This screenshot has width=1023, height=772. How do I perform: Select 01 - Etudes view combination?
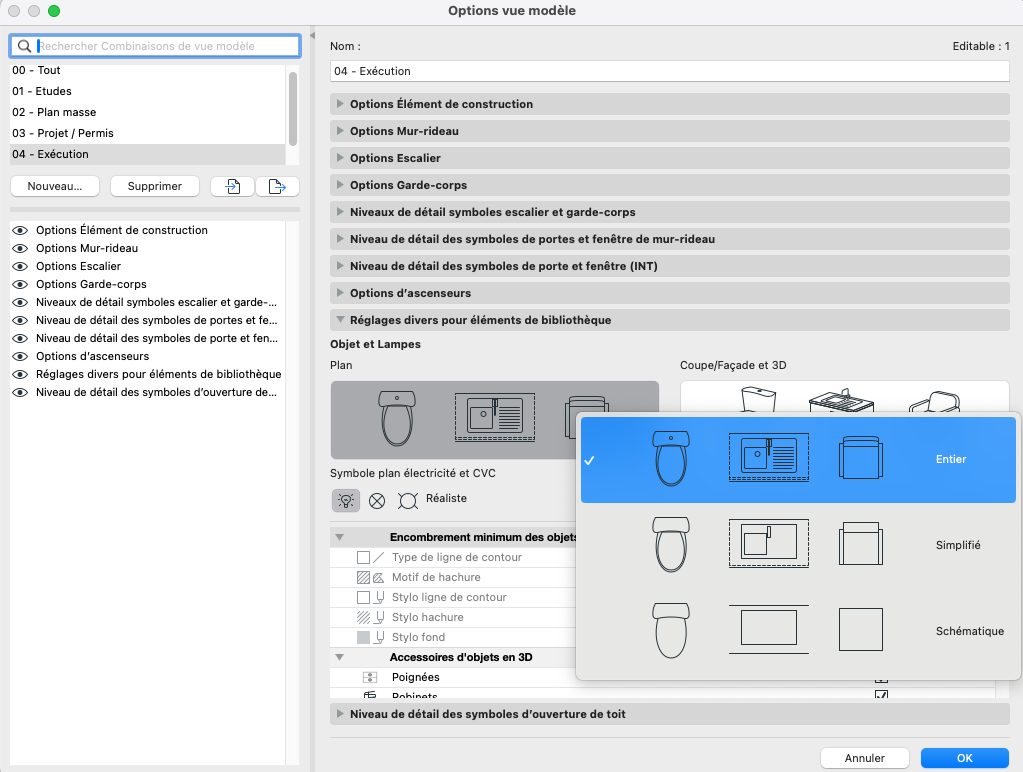click(x=147, y=91)
